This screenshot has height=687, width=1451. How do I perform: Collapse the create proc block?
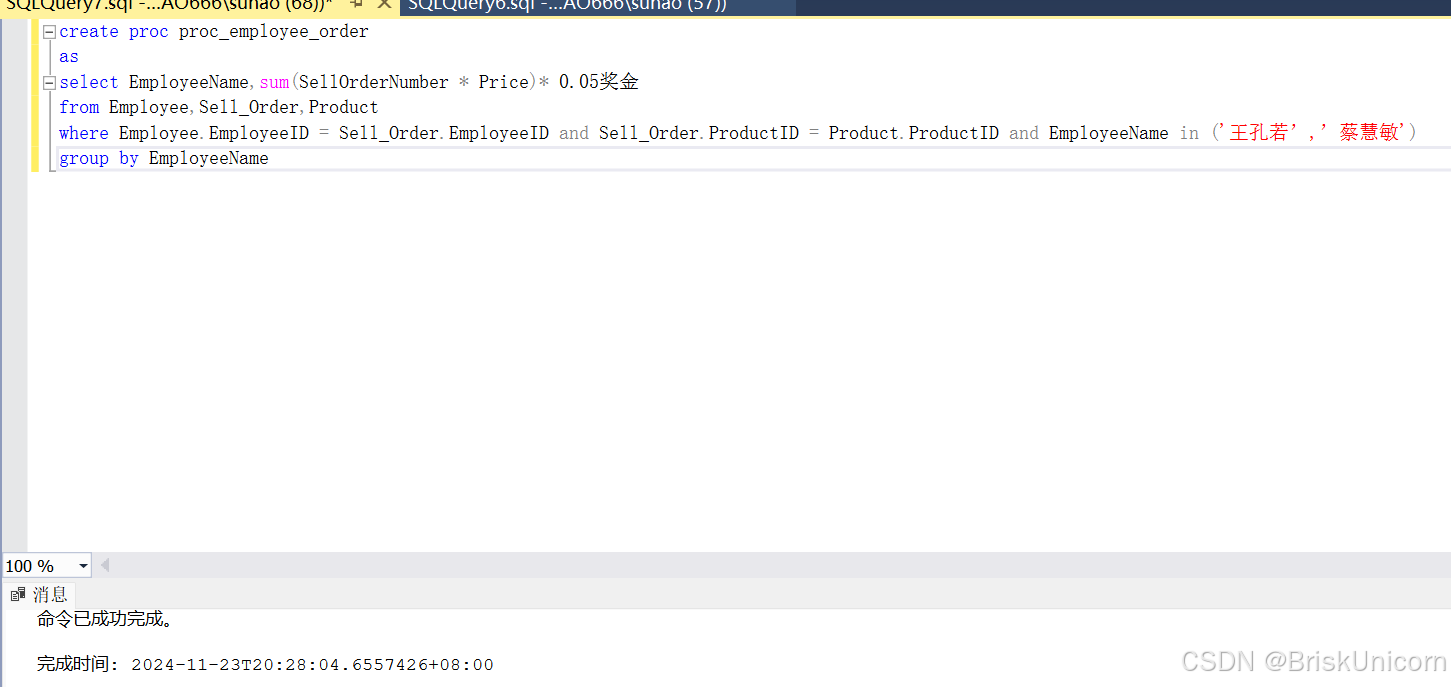[48, 32]
